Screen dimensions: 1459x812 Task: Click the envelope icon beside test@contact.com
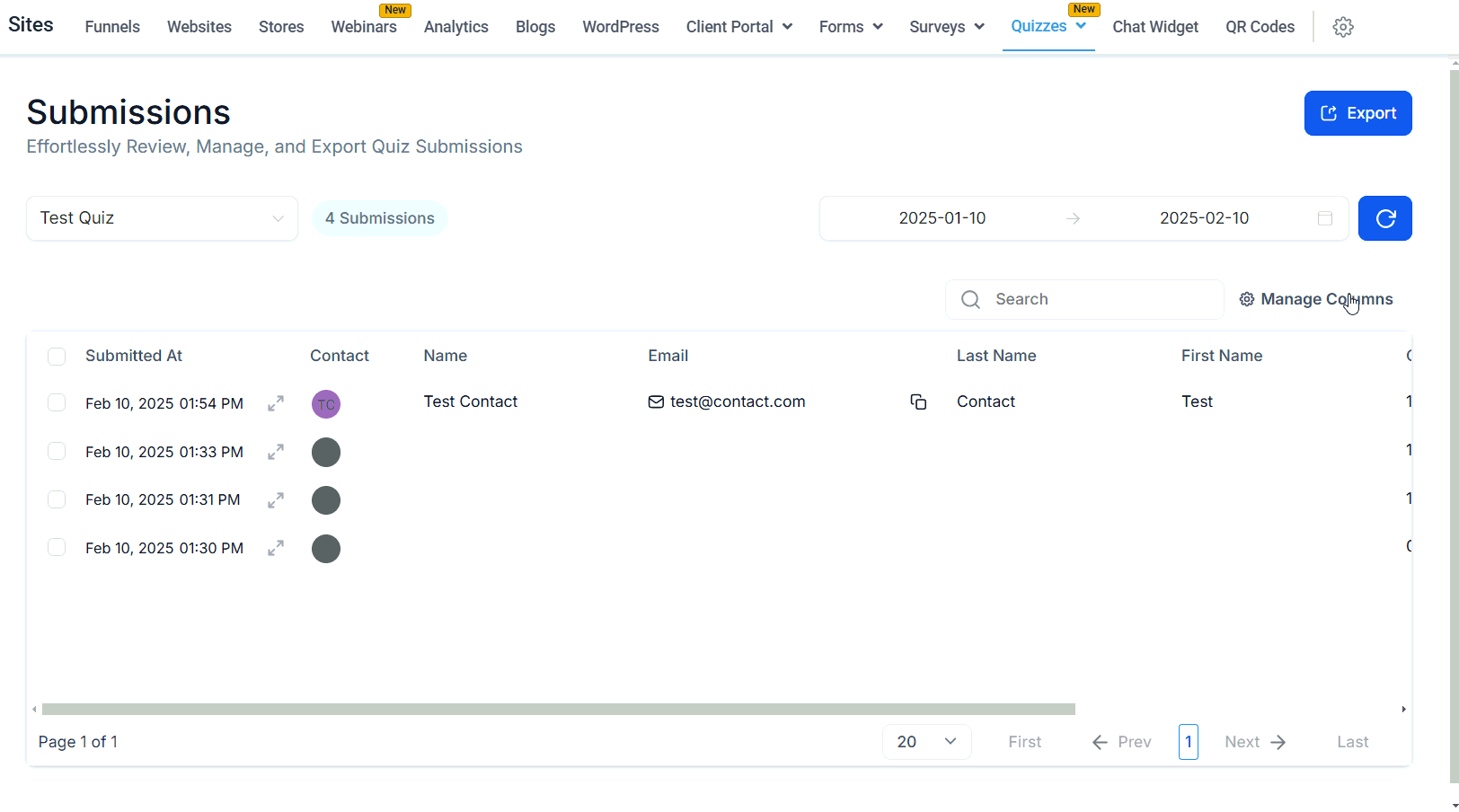point(656,402)
